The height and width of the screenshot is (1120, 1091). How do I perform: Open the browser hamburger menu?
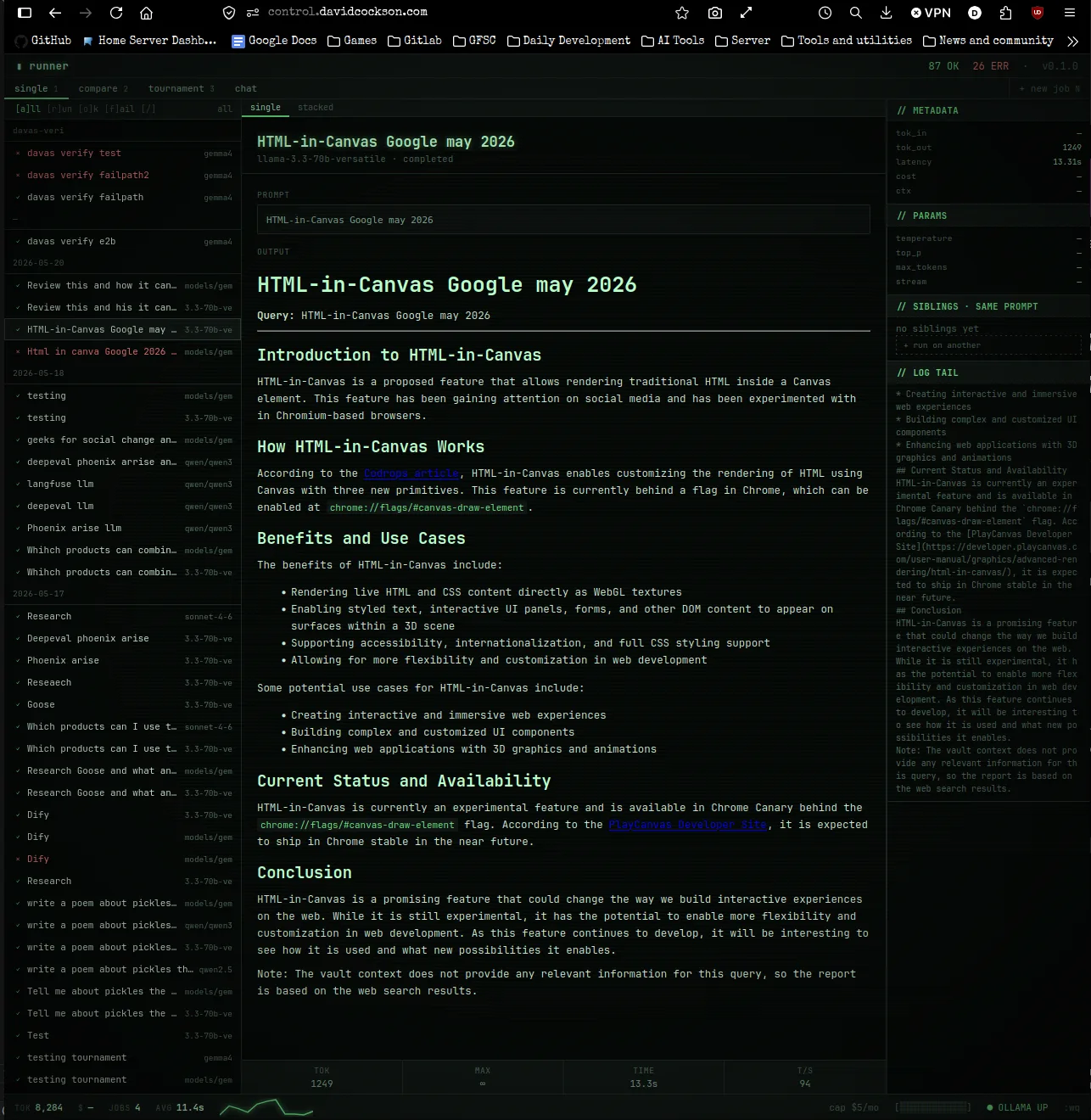pyautogui.click(x=1070, y=13)
